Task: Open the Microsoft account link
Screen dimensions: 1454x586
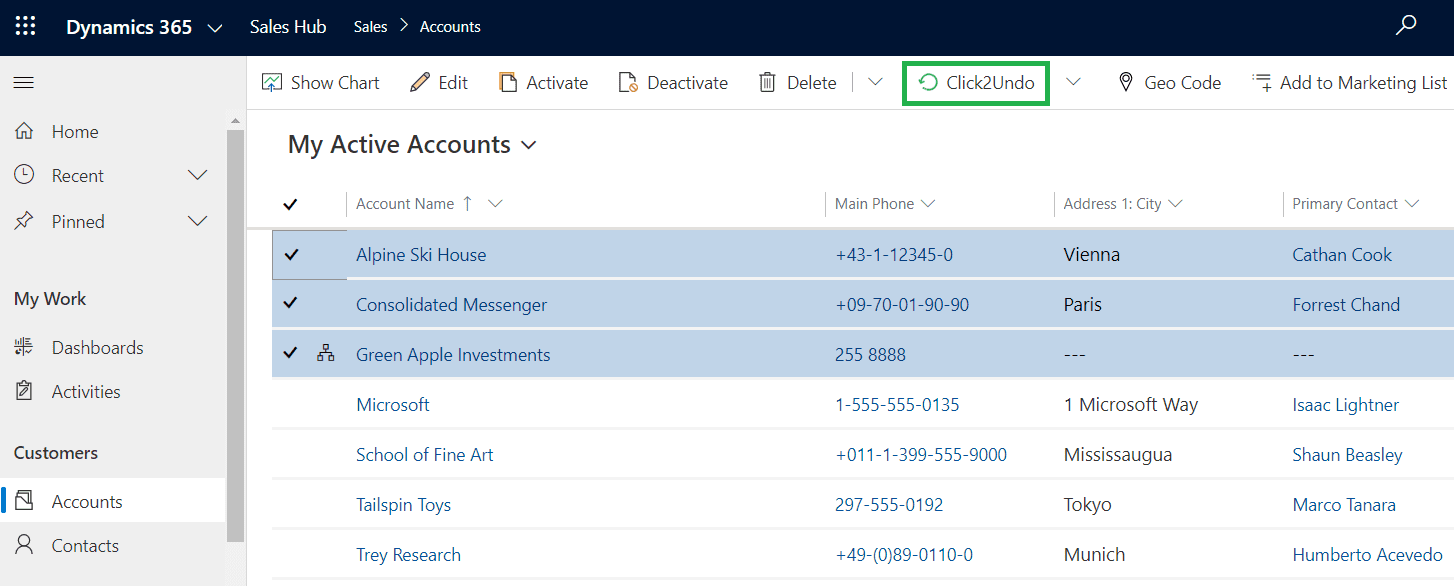Action: point(393,405)
